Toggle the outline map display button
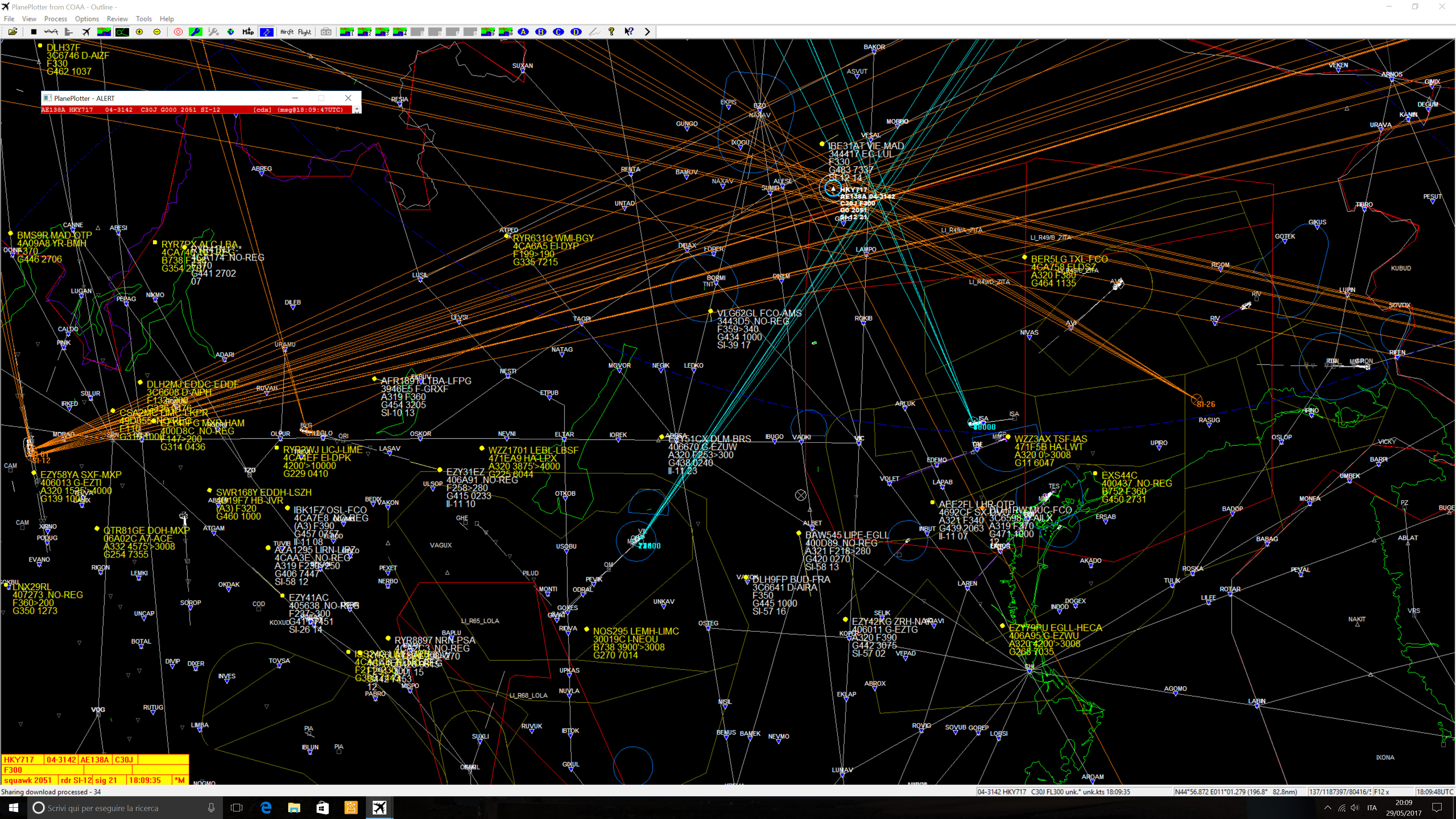The width and height of the screenshot is (1456, 819). click(x=122, y=31)
